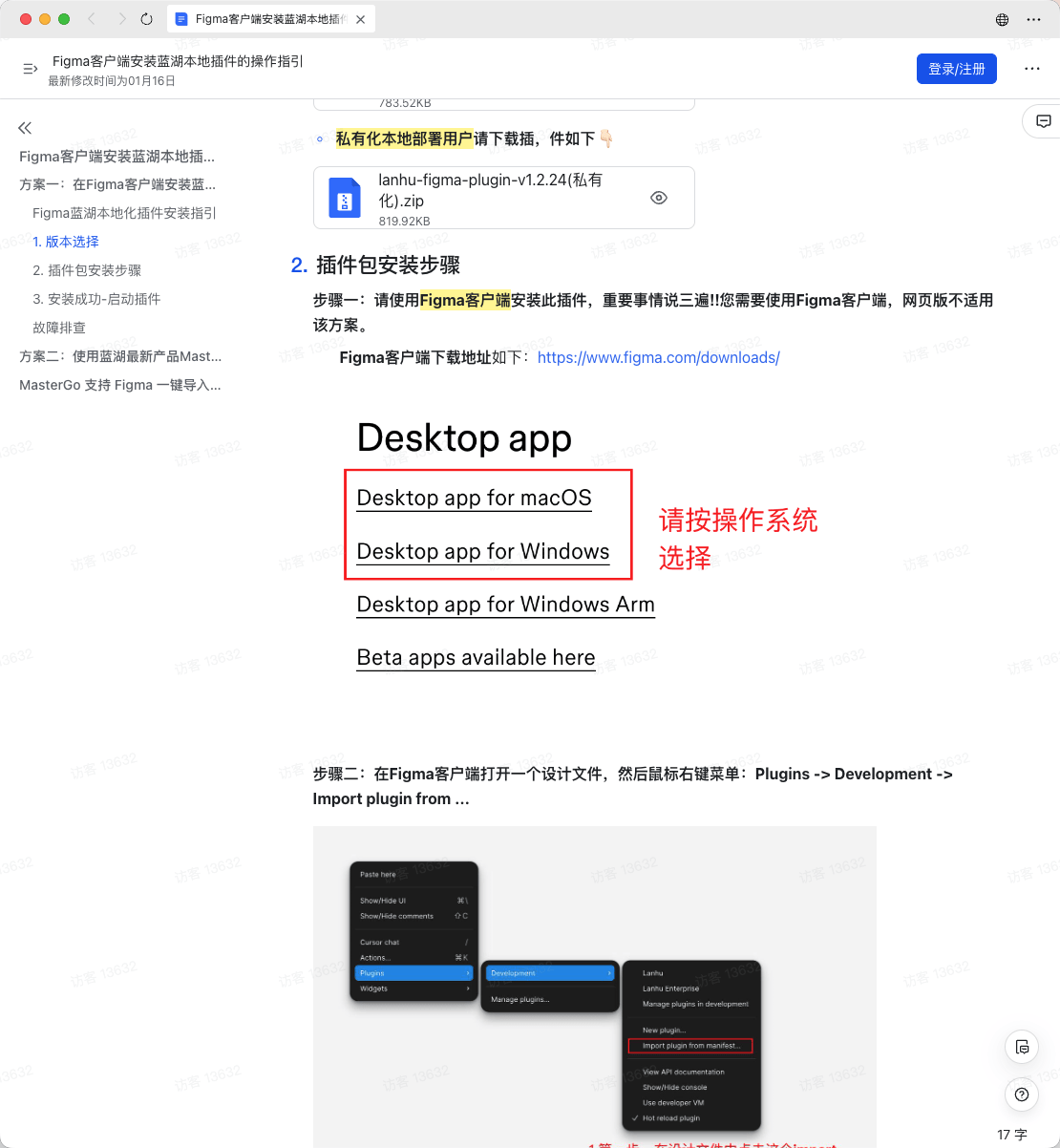Click the highlighted Figma客户端 text in step one

click(465, 300)
